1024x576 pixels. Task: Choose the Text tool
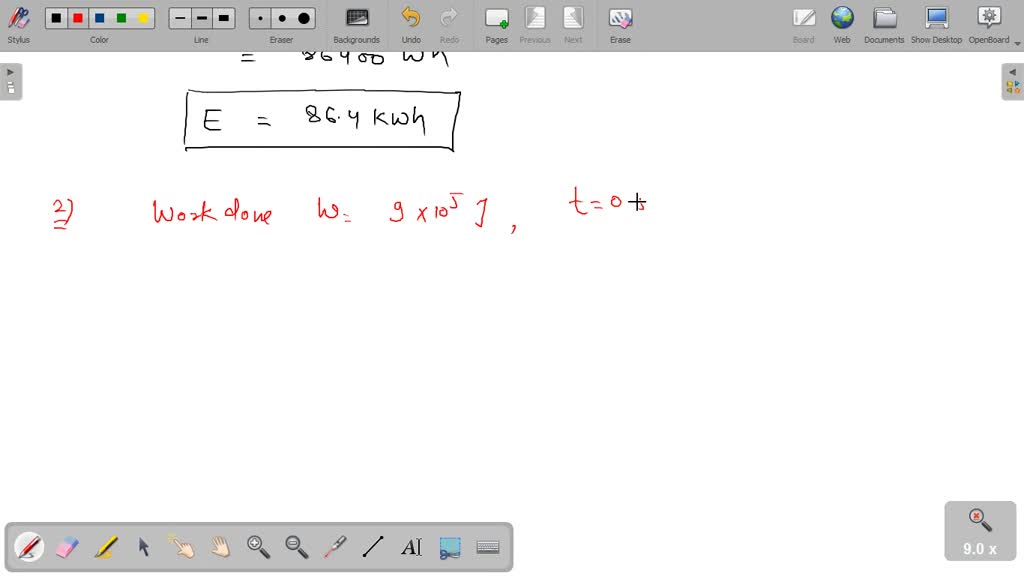coord(411,547)
